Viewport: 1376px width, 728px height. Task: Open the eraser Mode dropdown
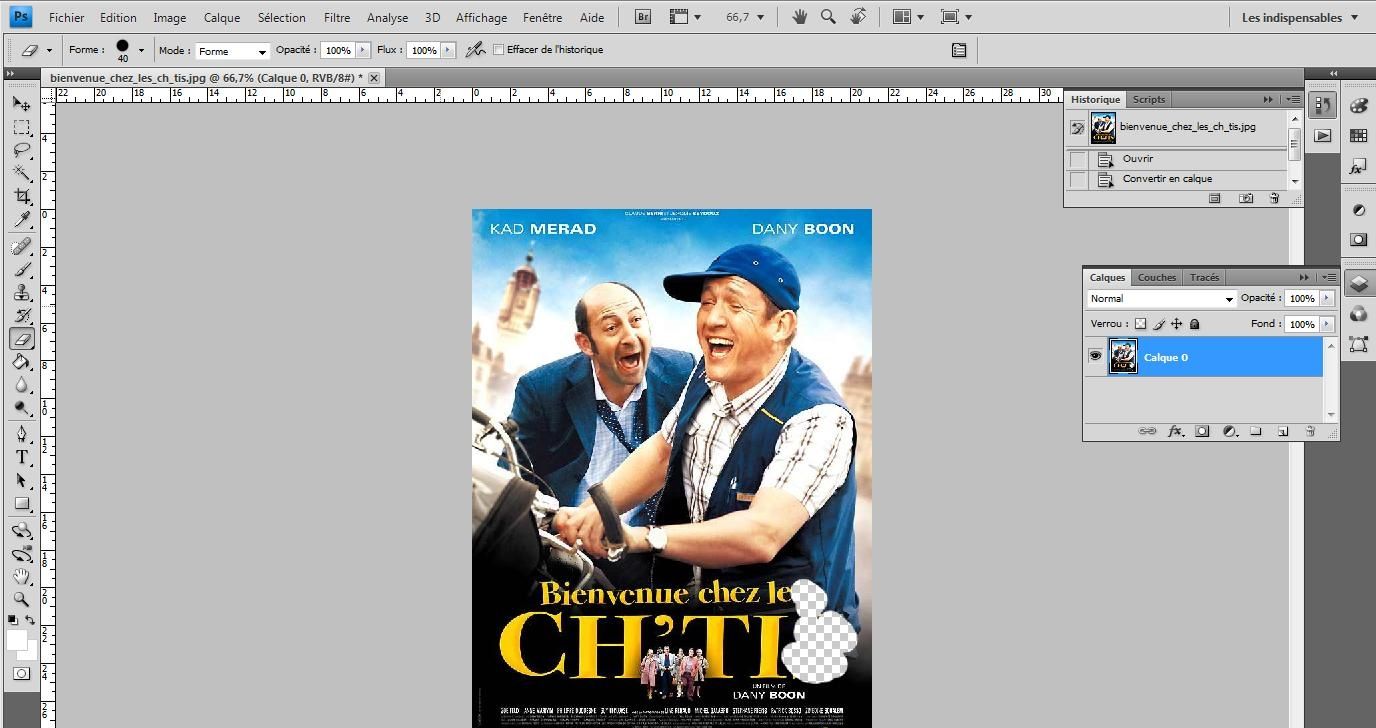click(x=232, y=51)
